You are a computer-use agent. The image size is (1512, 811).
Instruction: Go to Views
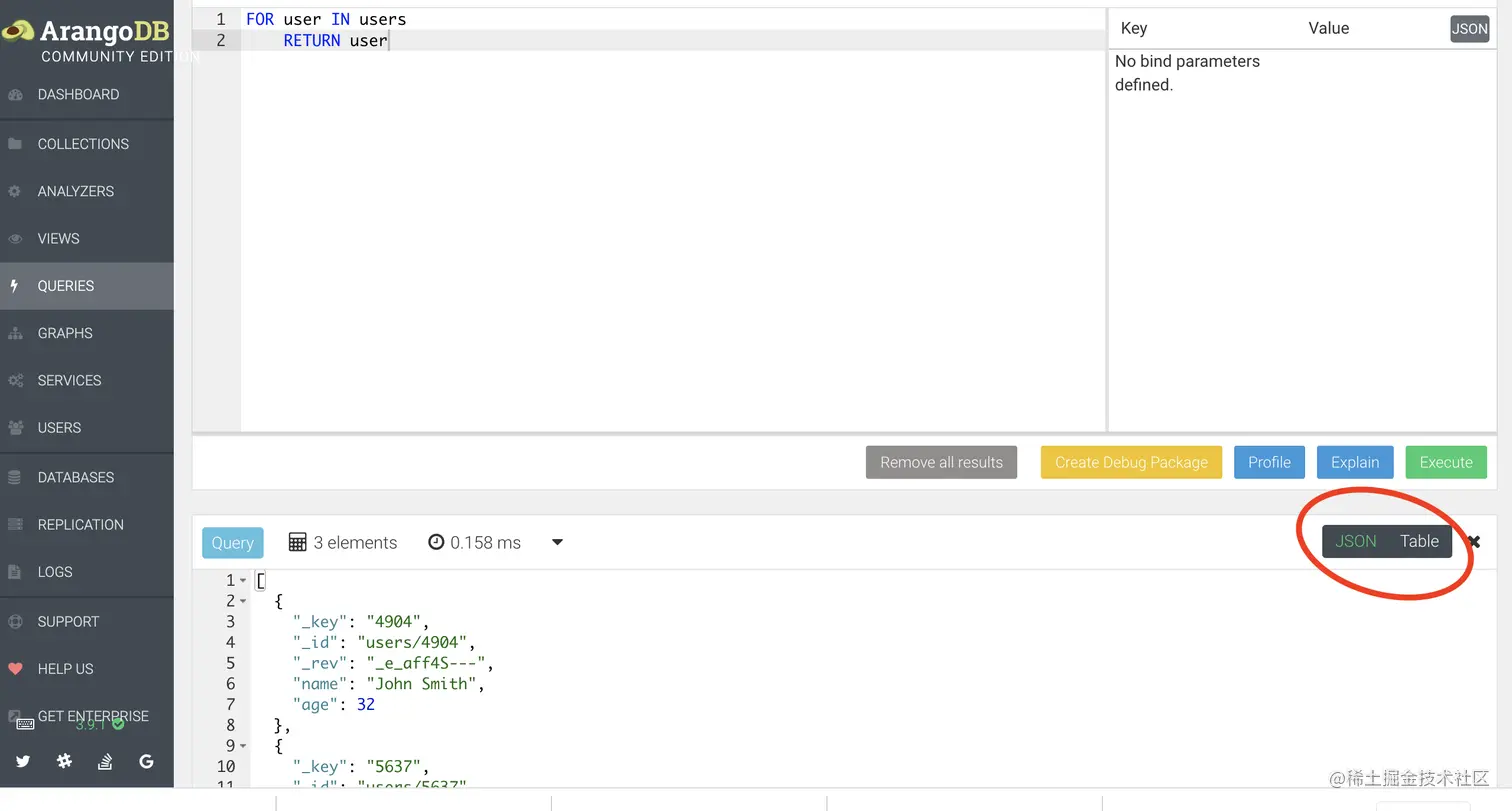(86, 239)
